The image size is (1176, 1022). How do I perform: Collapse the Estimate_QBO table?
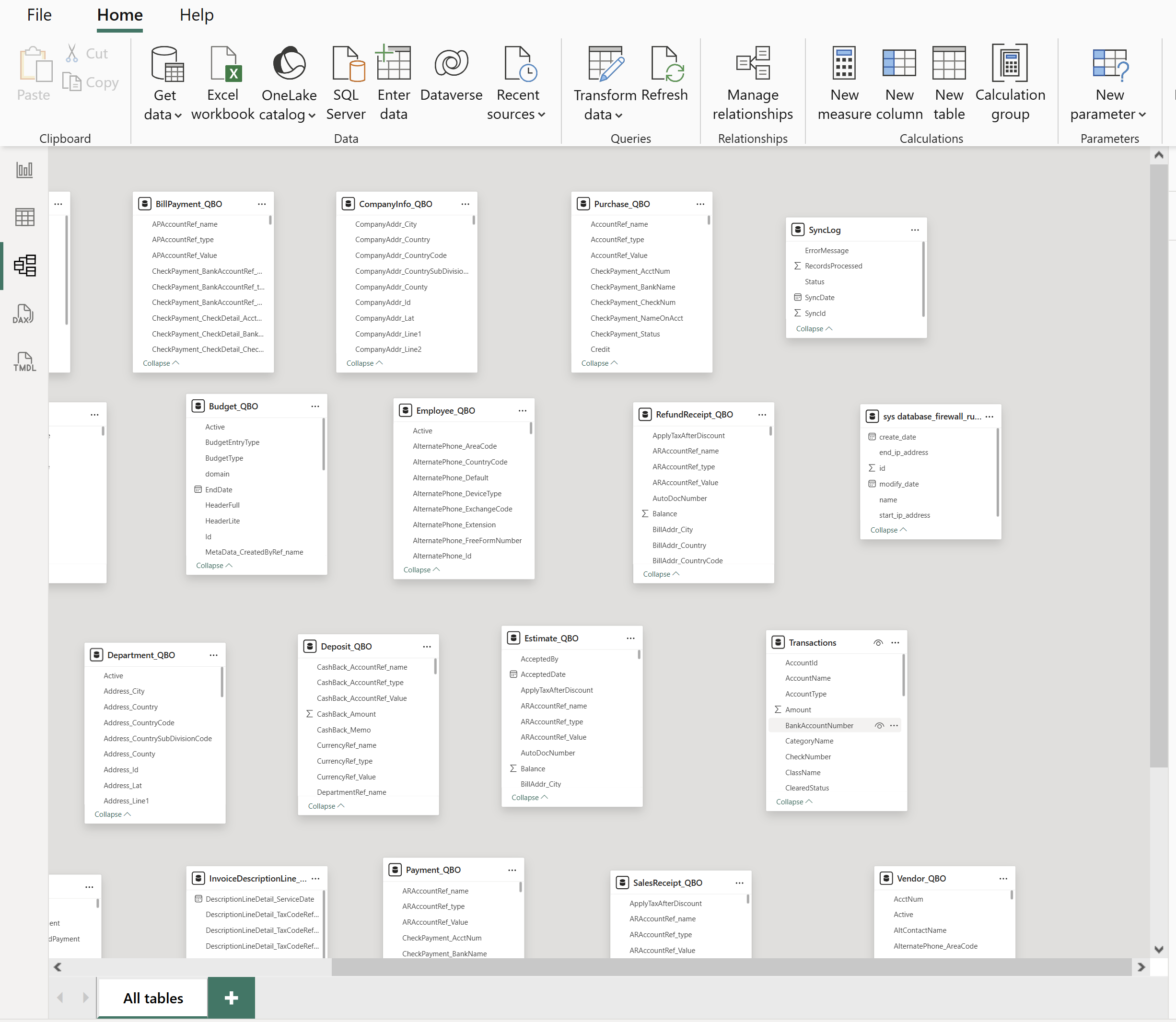[x=530, y=797]
